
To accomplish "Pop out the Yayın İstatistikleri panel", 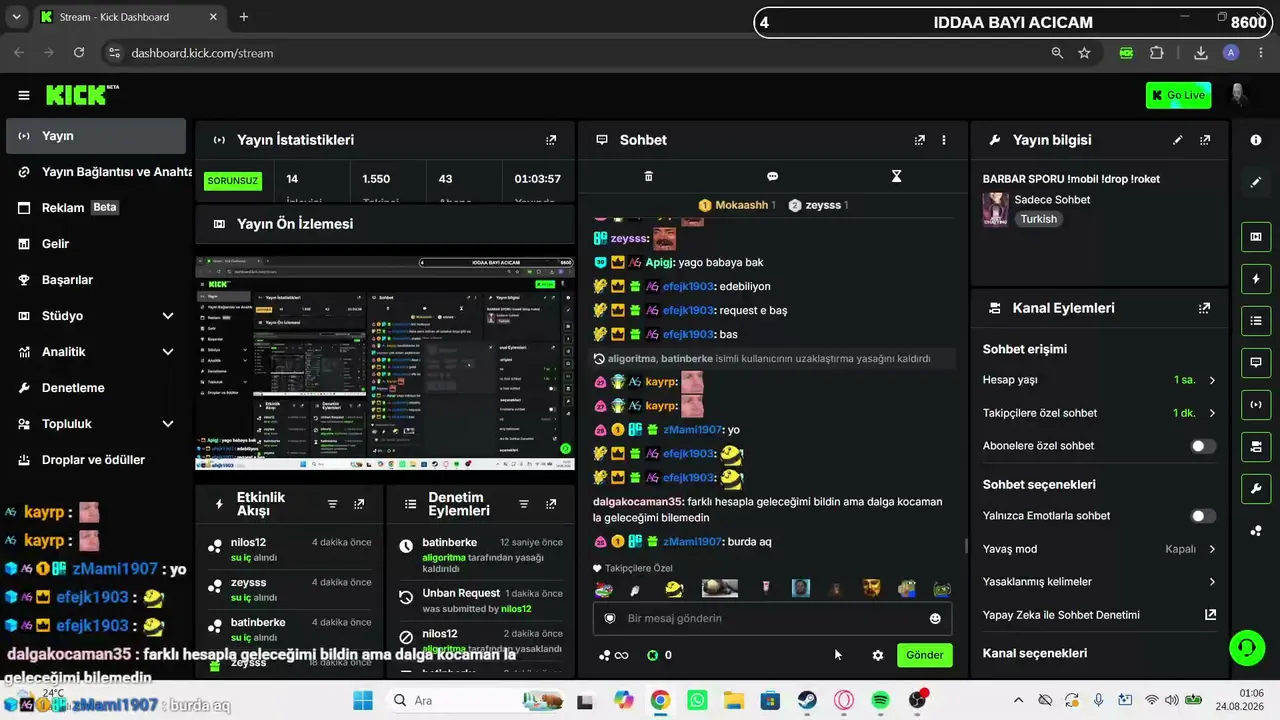I will (551, 140).
